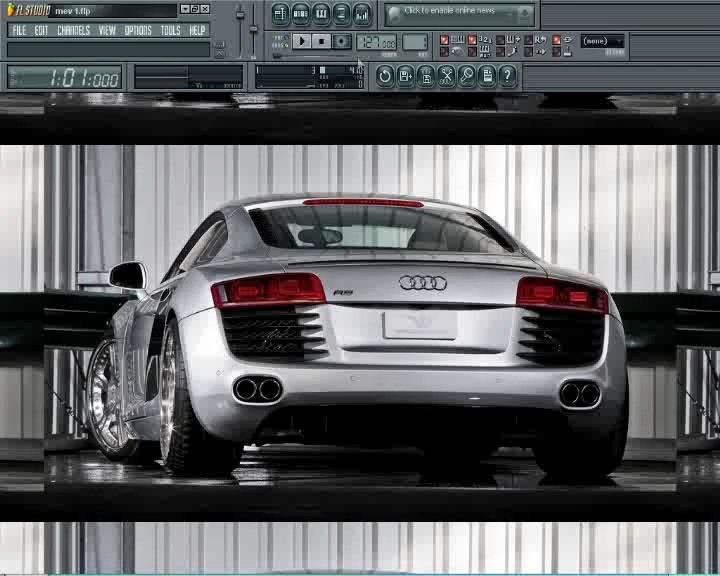Screen dimensions: 720x576
Task: Click the FL Studio logo in title bar
Action: click(x=28, y=10)
